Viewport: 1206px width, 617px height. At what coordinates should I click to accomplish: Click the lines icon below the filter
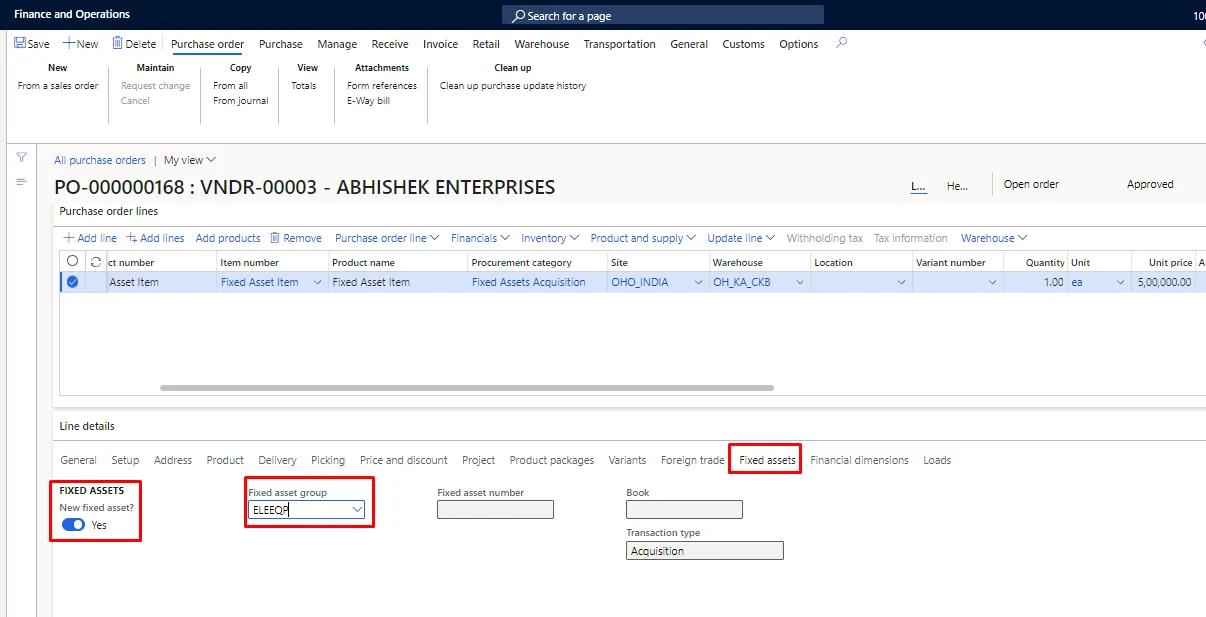21,181
